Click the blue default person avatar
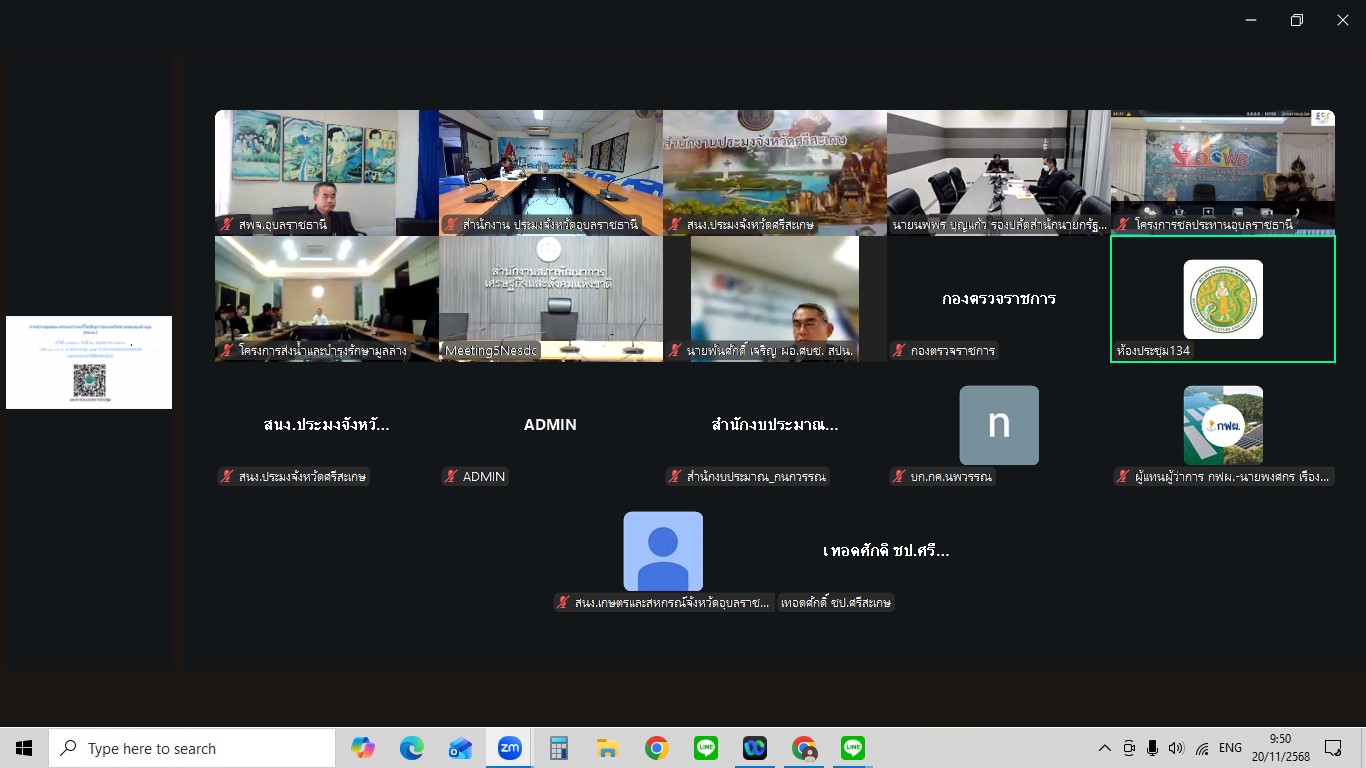The image size is (1366, 768). 662,551
